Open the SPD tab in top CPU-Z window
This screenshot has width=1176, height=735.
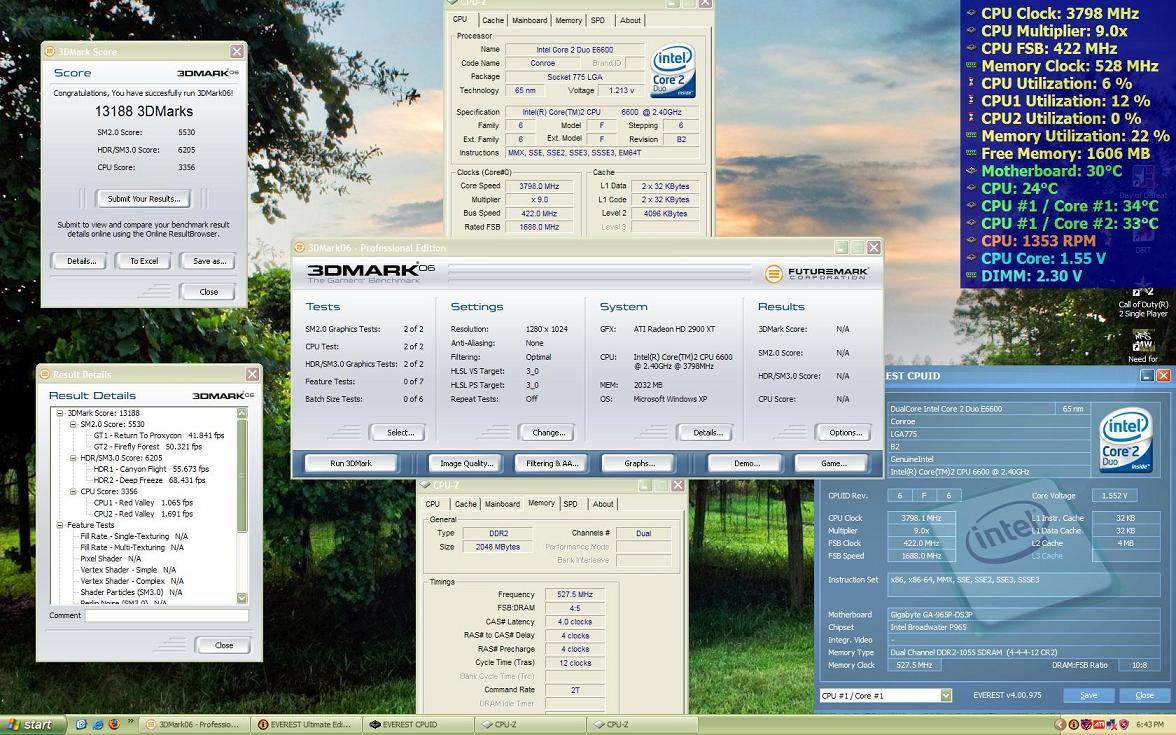[598, 20]
